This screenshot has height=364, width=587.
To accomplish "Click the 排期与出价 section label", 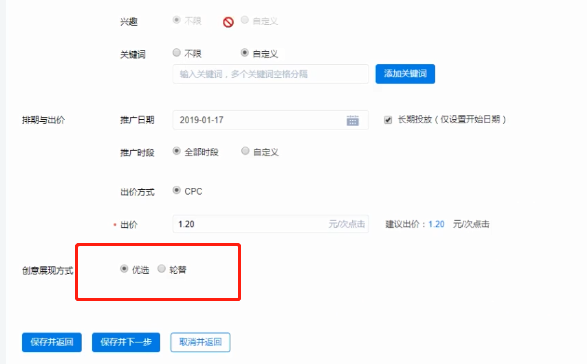I will click(x=43, y=120).
